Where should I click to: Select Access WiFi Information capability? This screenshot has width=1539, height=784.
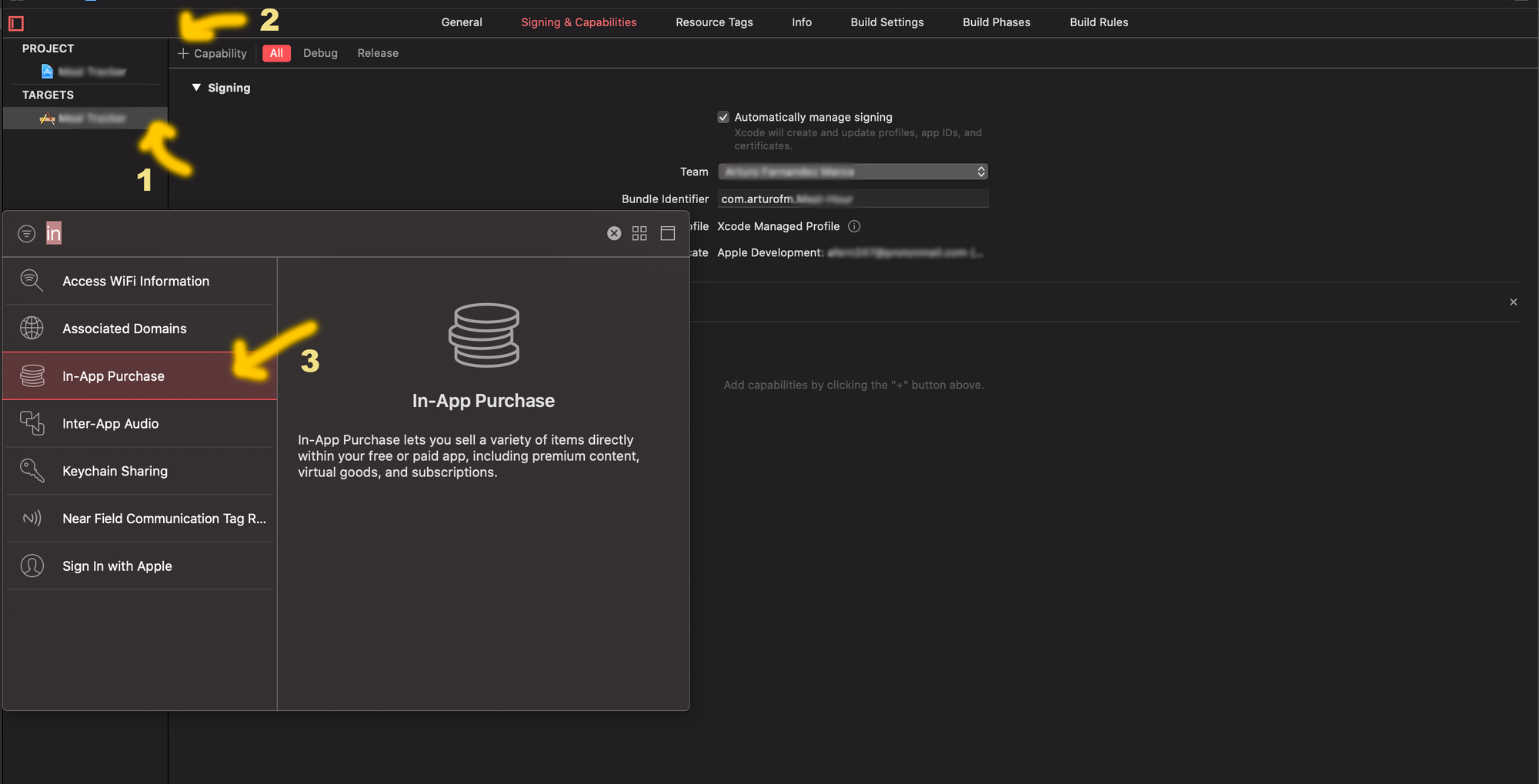[x=139, y=281]
